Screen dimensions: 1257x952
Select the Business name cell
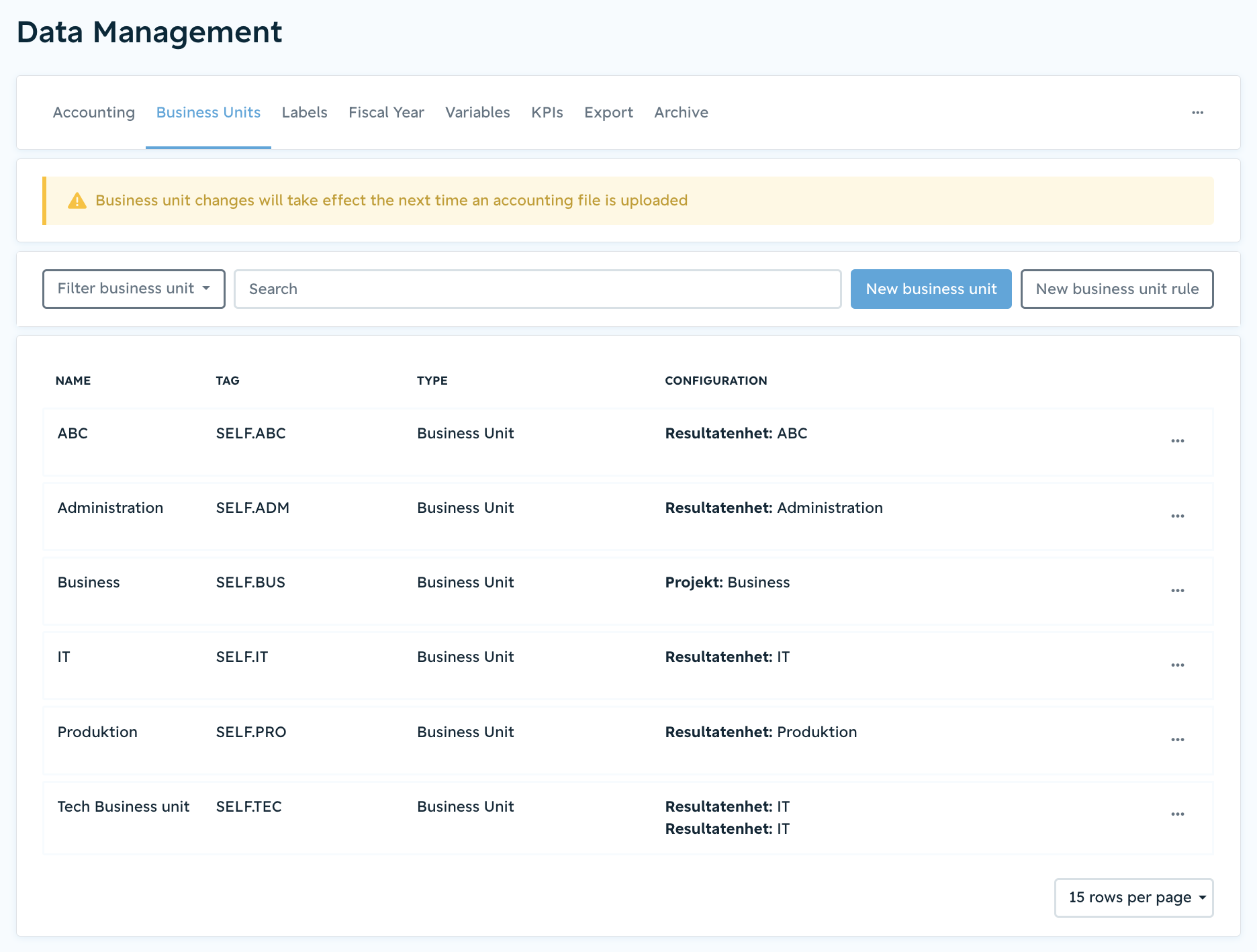(89, 583)
